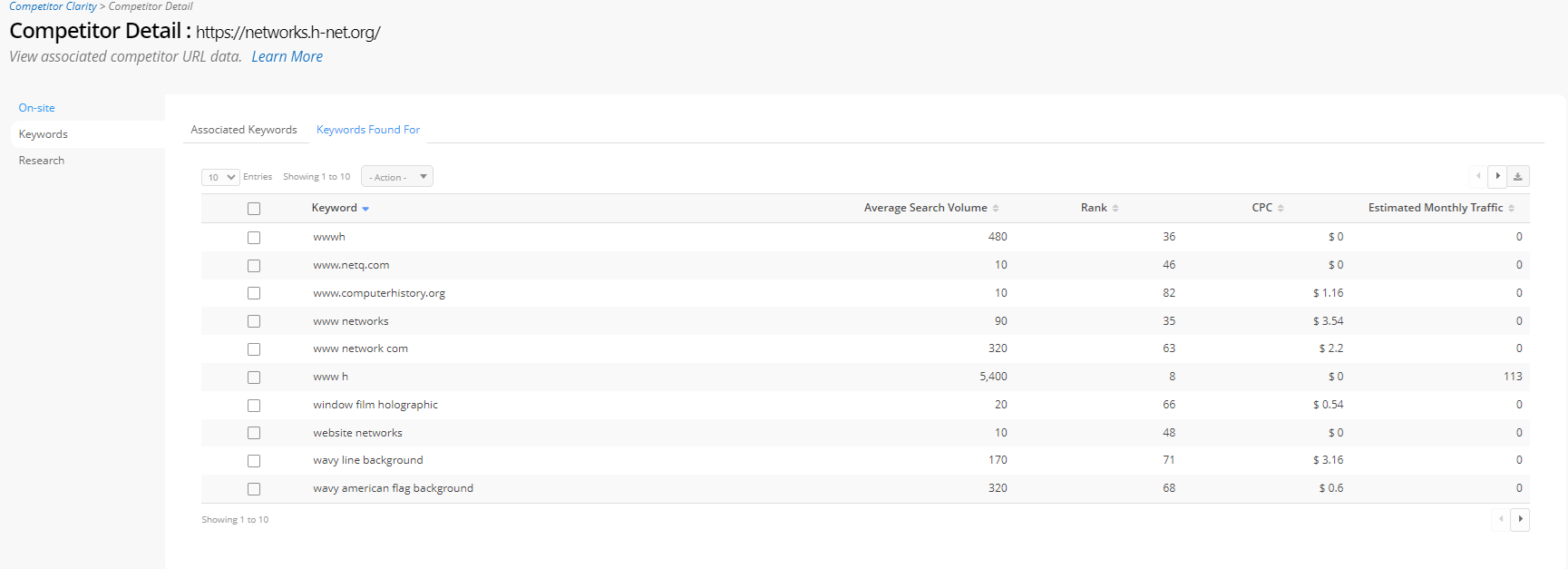The image size is (1568, 569).
Task: Expand the Action dropdown menu
Action: [396, 177]
